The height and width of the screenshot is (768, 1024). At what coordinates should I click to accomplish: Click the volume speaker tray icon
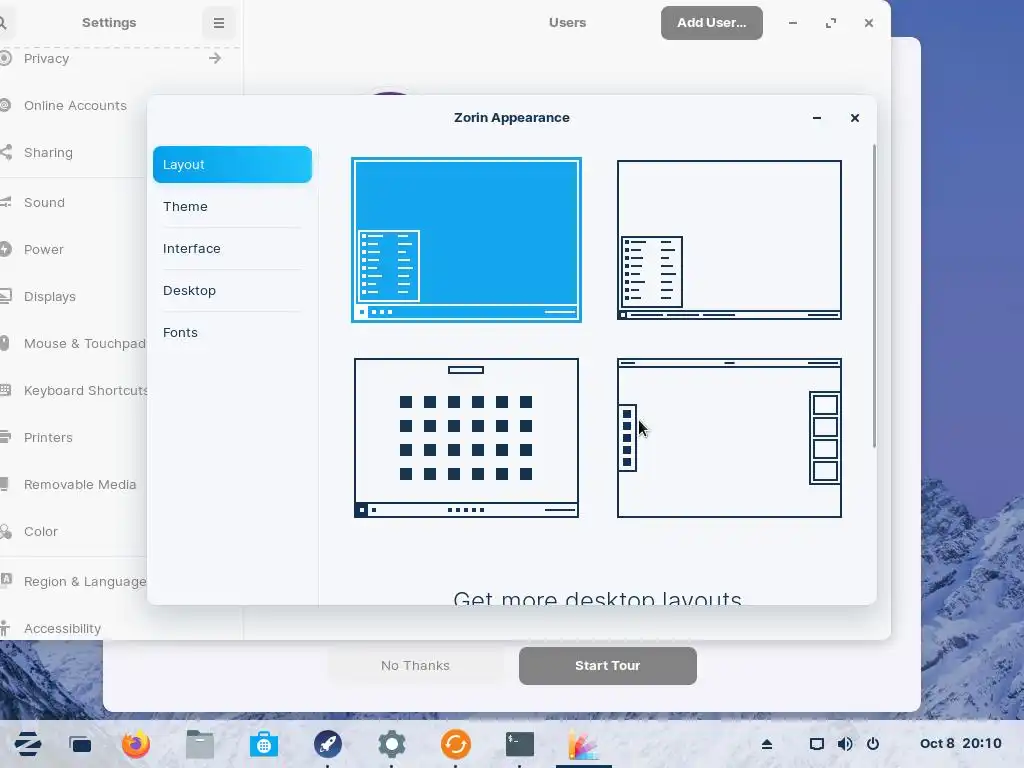[x=844, y=744]
